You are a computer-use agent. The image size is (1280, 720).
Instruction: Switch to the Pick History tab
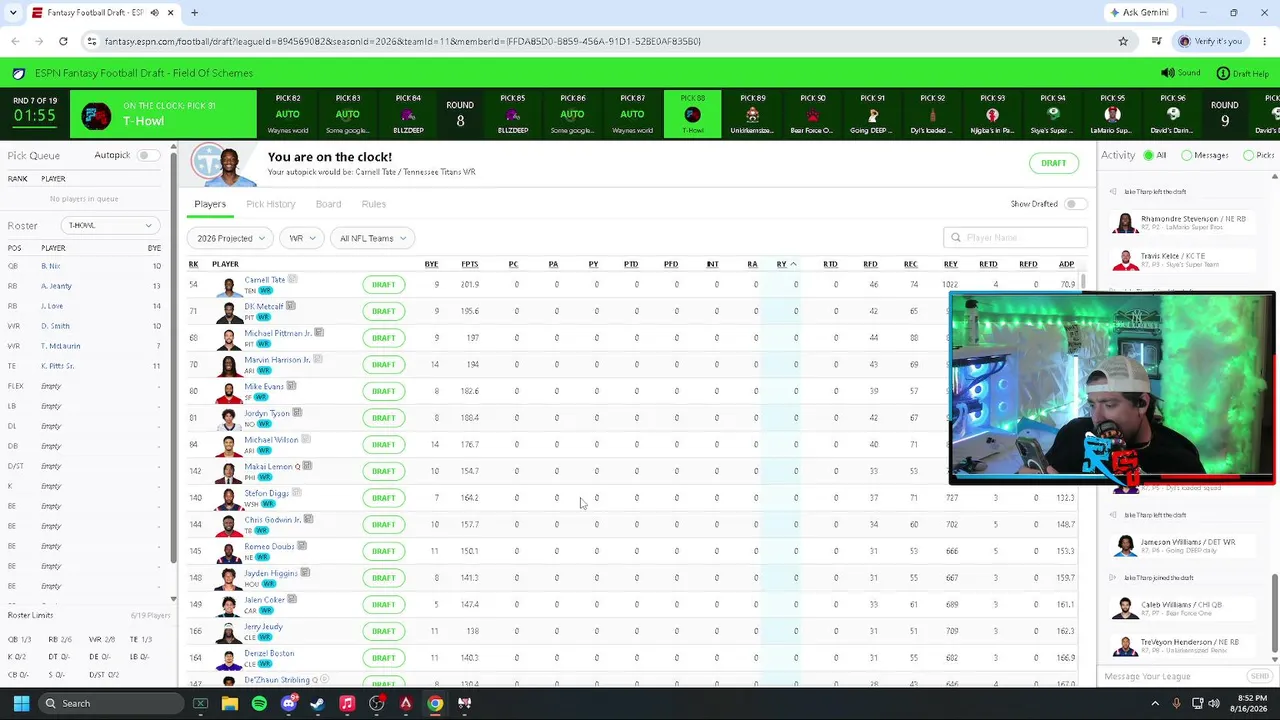271,204
